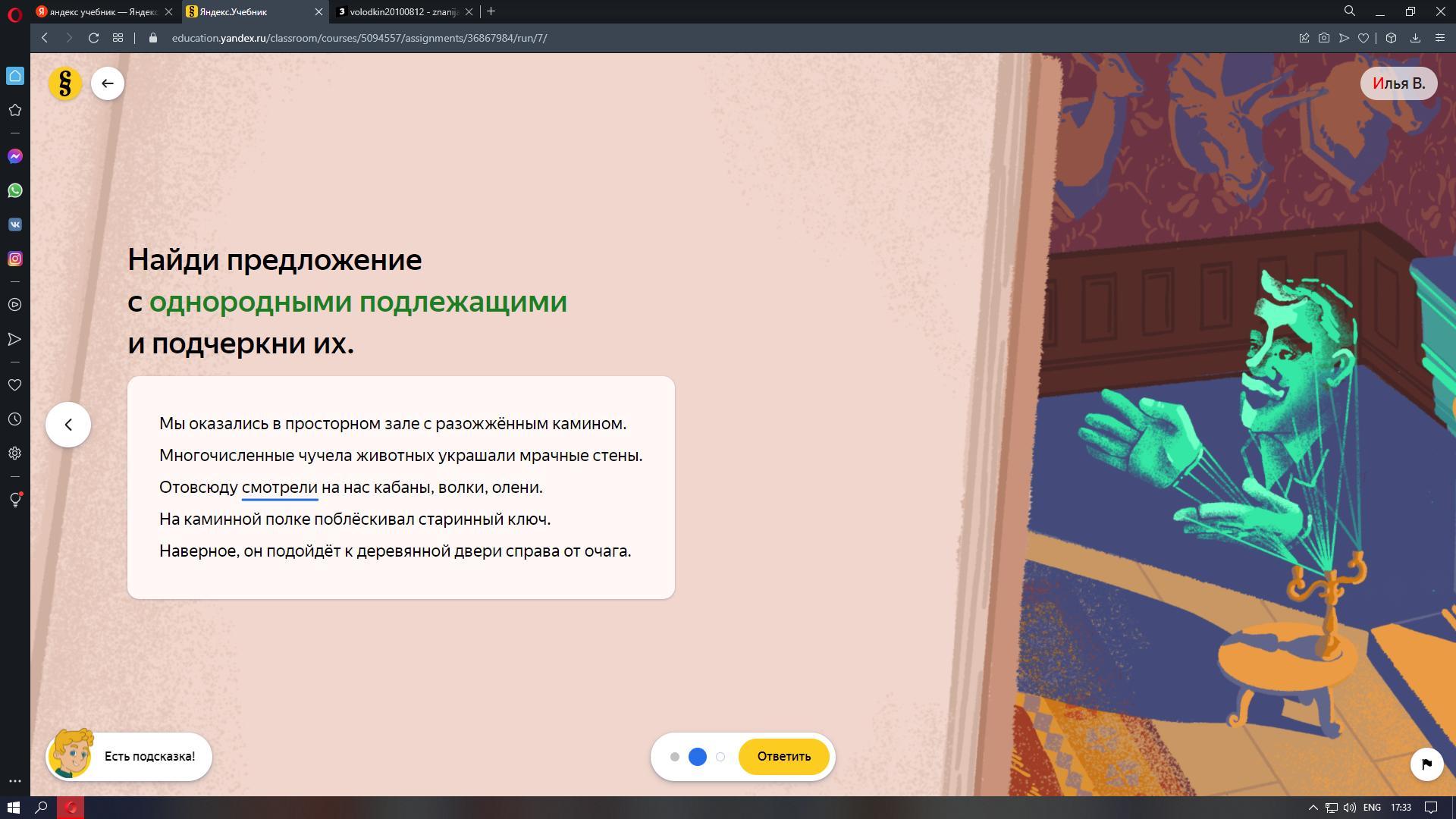Open Messenger in the Opera sidebar
1456x819 pixels.
click(x=15, y=156)
